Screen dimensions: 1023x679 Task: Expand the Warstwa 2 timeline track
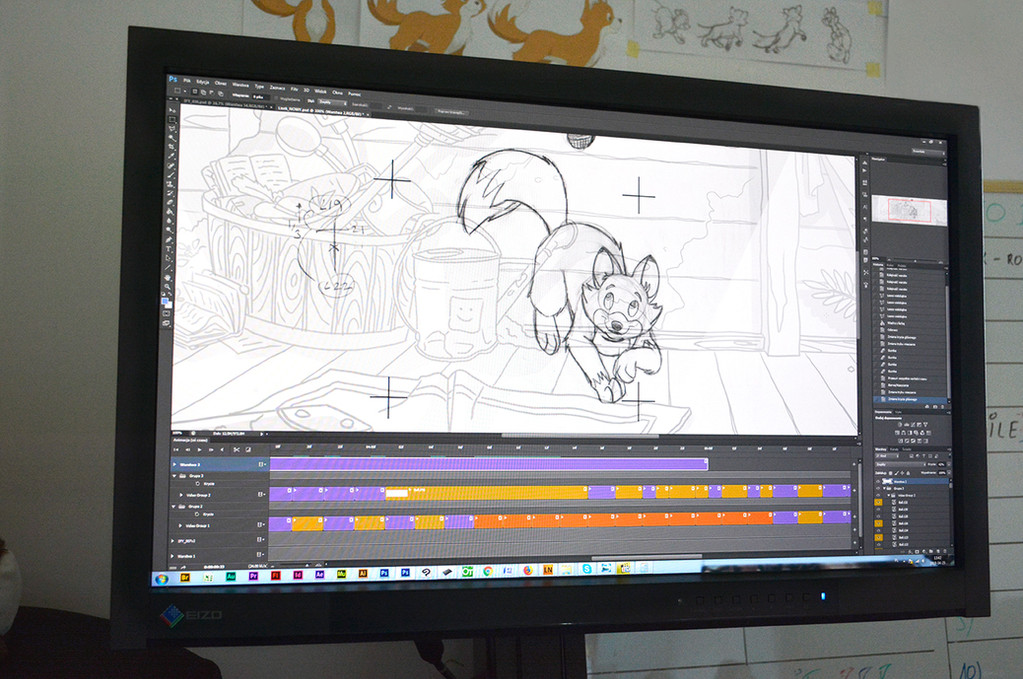174,464
